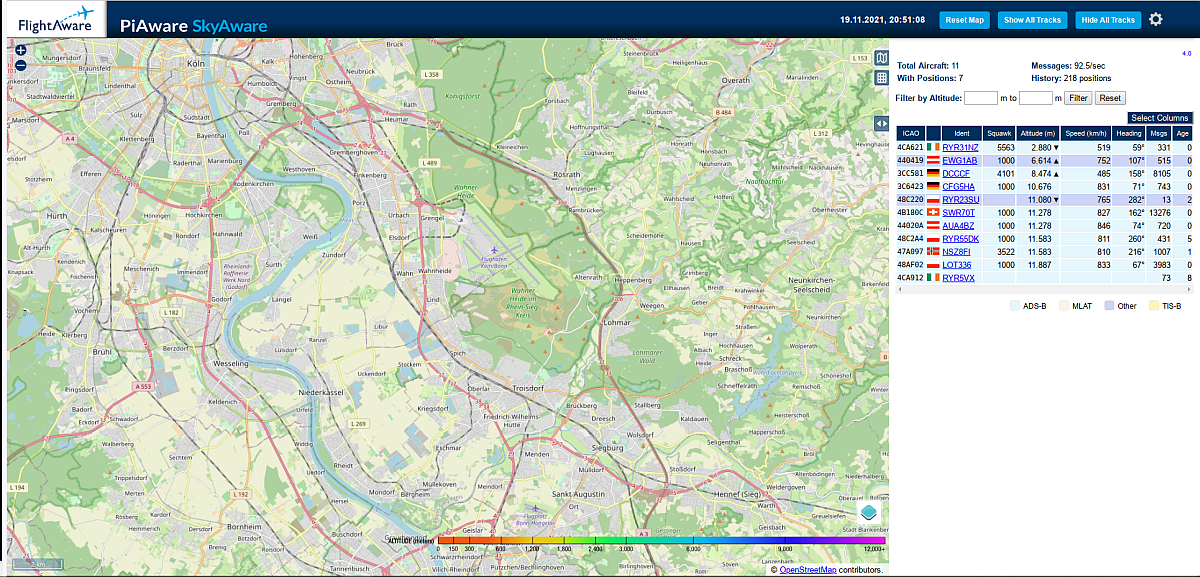Click the MLAT legend color swatch

tap(1064, 306)
